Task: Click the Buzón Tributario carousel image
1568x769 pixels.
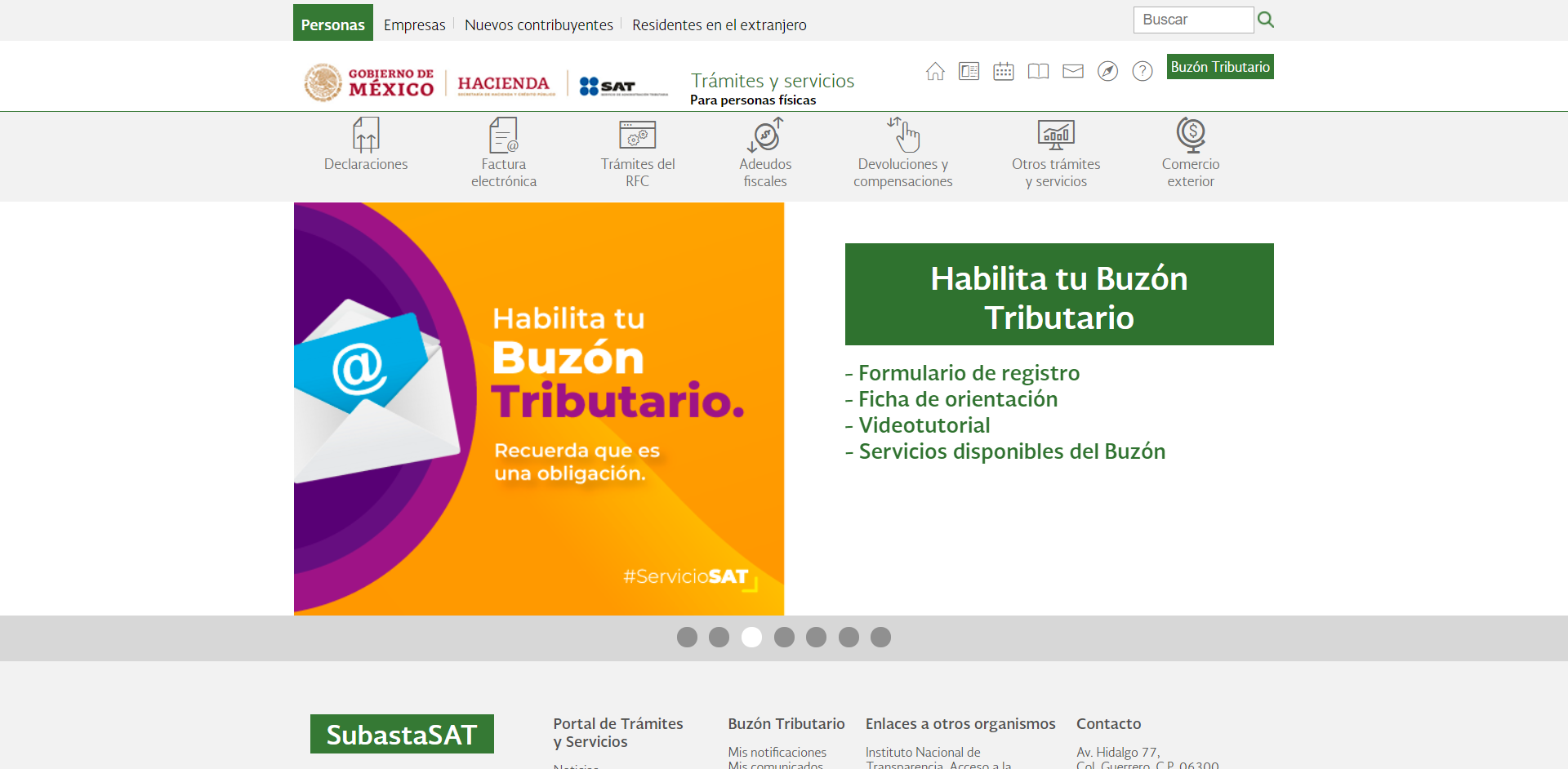Action: 539,408
